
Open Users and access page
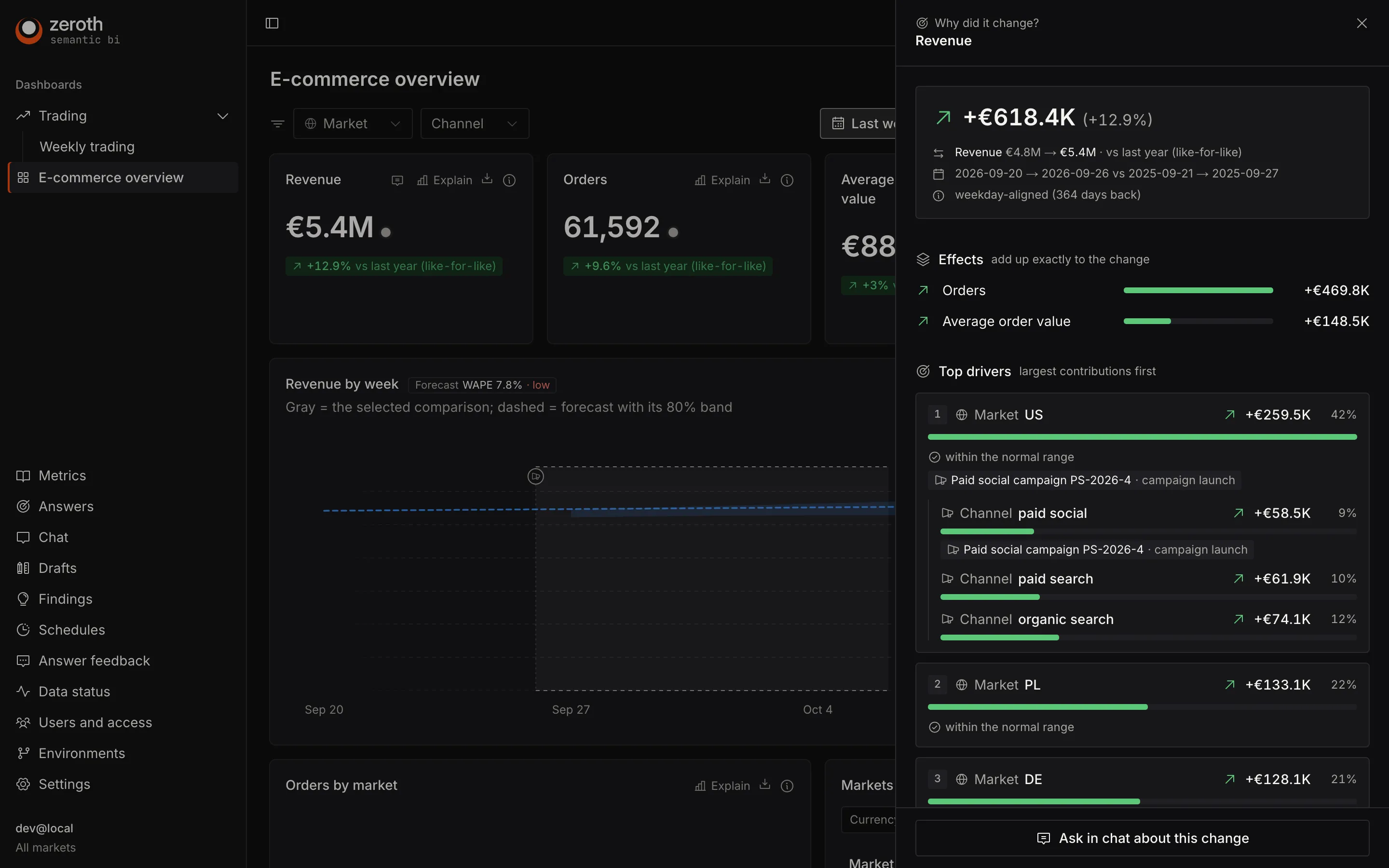tap(95, 723)
